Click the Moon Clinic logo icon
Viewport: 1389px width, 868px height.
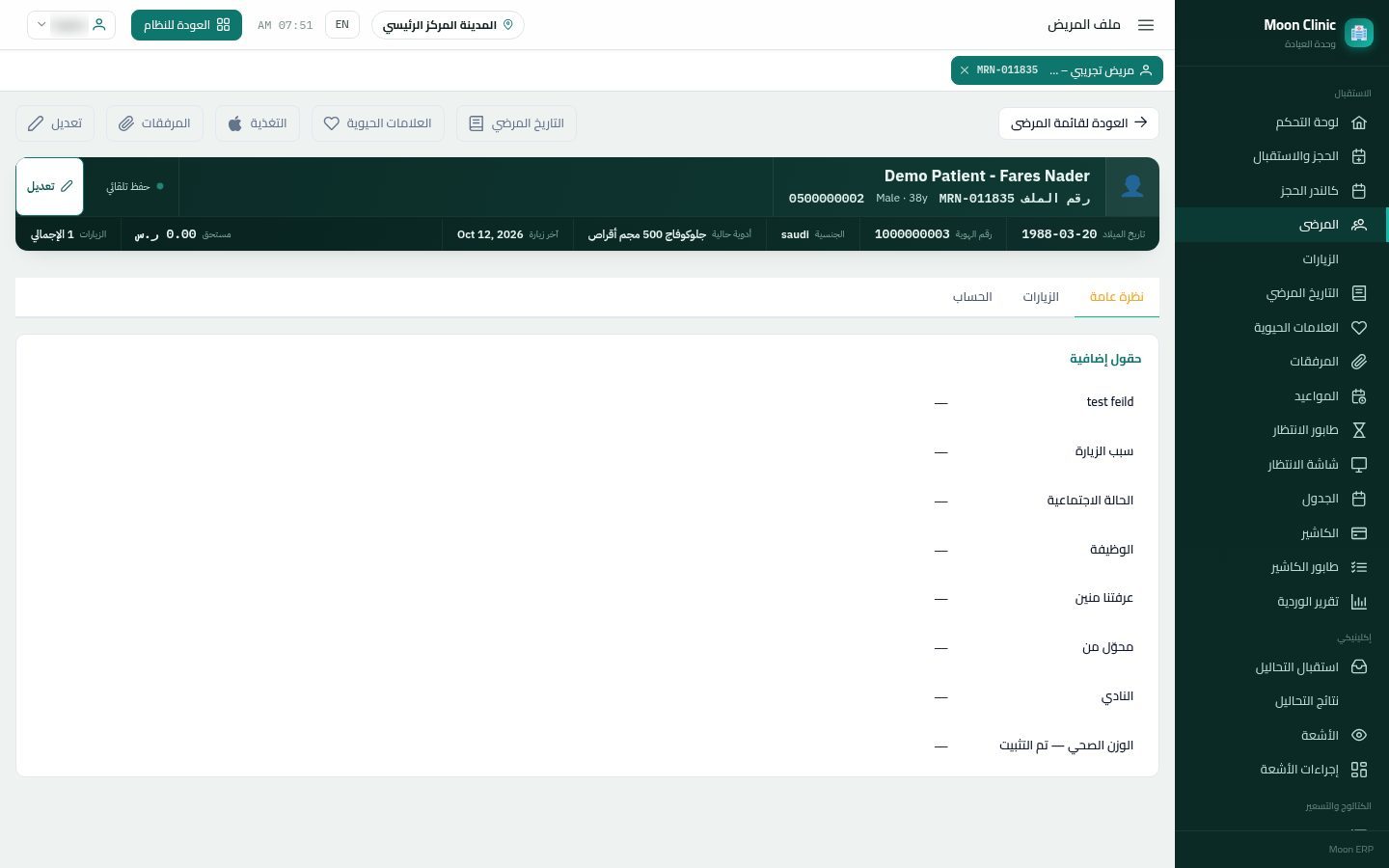(x=1359, y=33)
